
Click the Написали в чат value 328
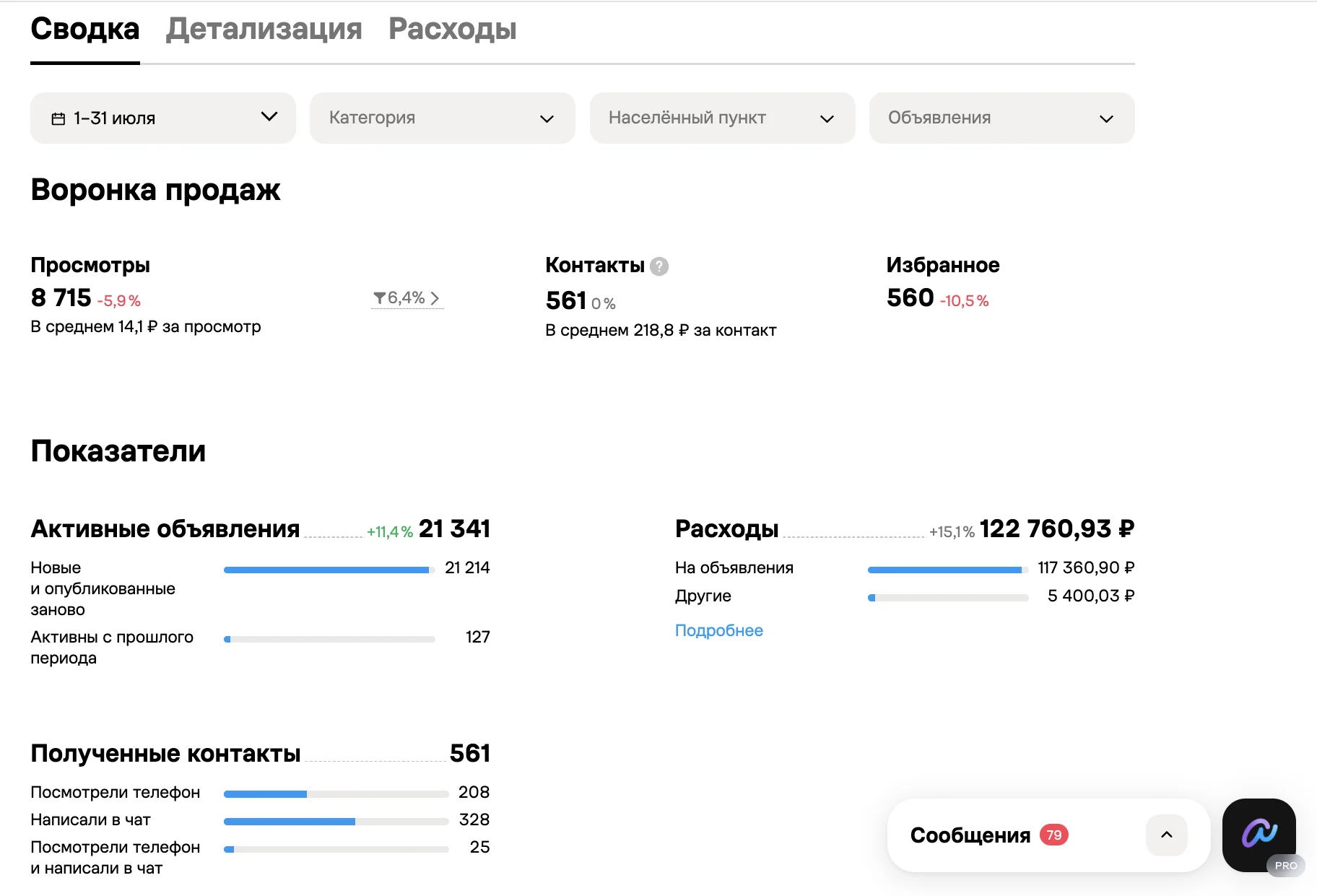coord(474,819)
